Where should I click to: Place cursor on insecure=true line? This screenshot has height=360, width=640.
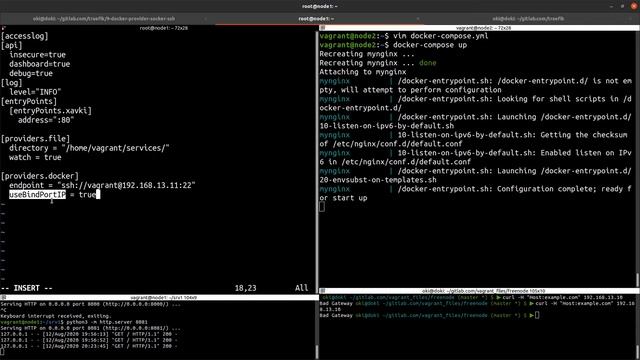tap(38, 55)
